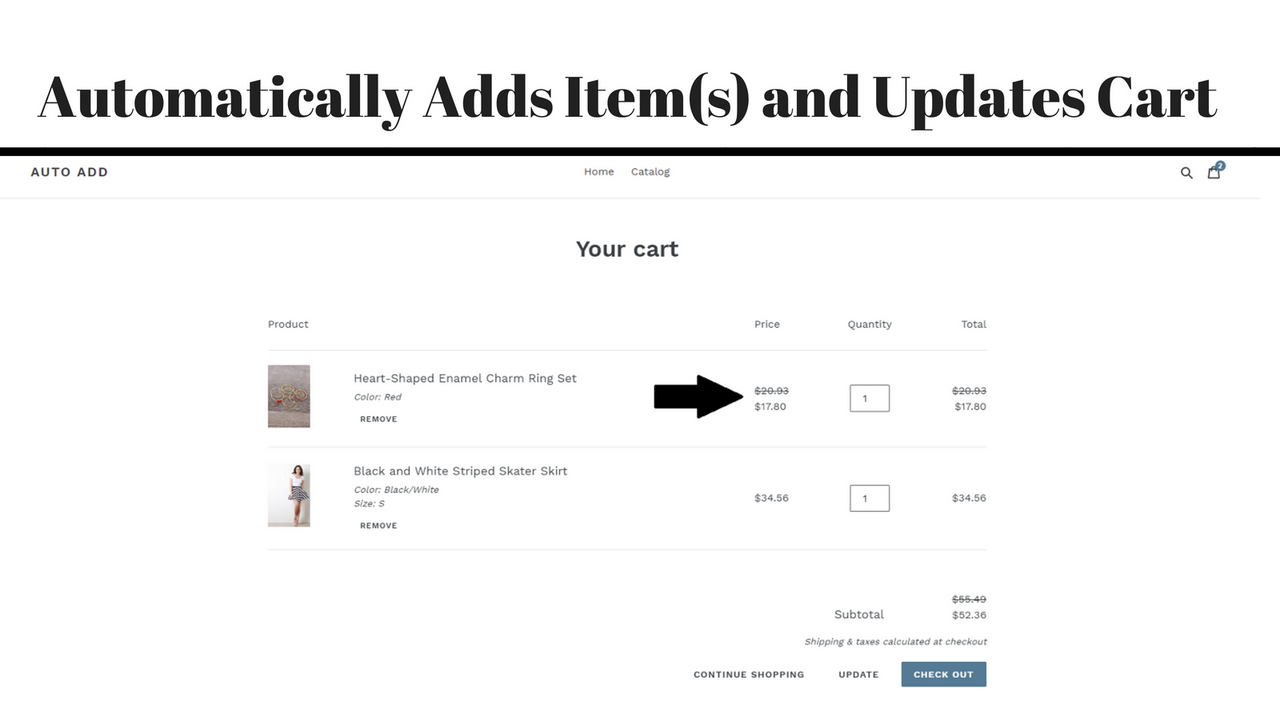Screen dimensions: 1280x720
Task: Open the shopping cart bag icon
Action: 1213,173
